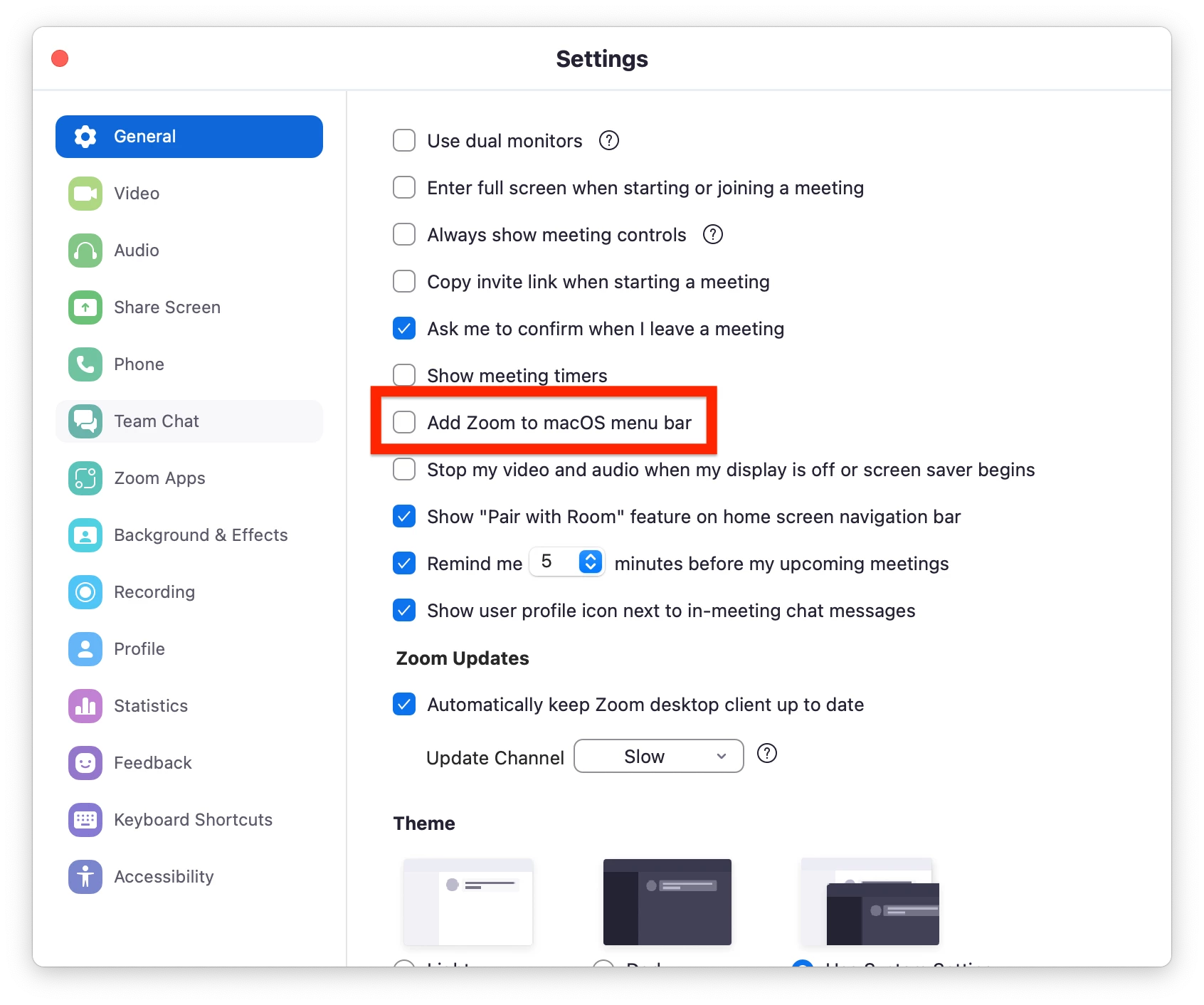This screenshot has height=1005, width=1204.
Task: Close the Settings window with red button
Action: [60, 58]
